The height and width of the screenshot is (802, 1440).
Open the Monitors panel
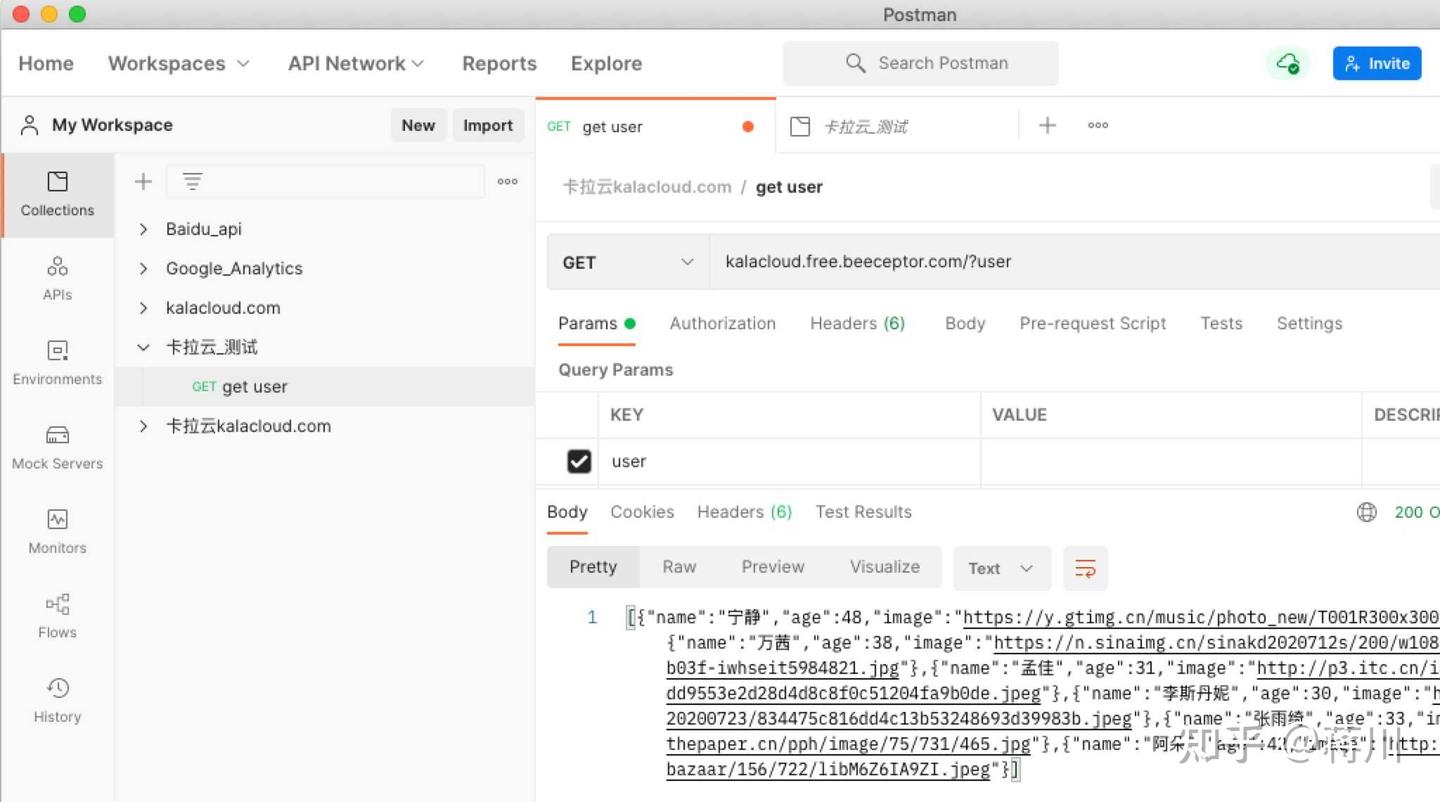(56, 531)
